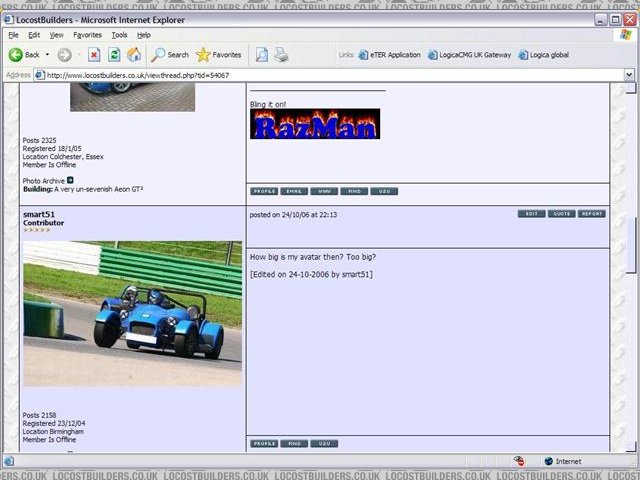Click 'Registered 18/1/05' text
Image resolution: width=640 pixels, height=480 pixels.
coord(52,149)
